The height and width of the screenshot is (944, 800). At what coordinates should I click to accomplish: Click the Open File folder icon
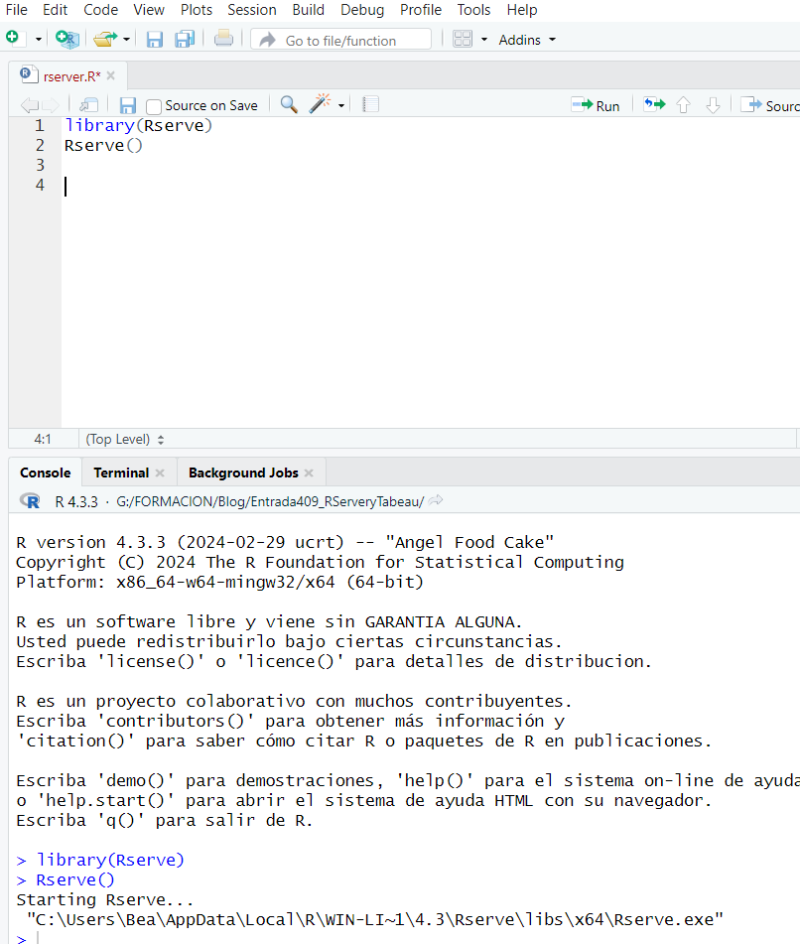(104, 39)
